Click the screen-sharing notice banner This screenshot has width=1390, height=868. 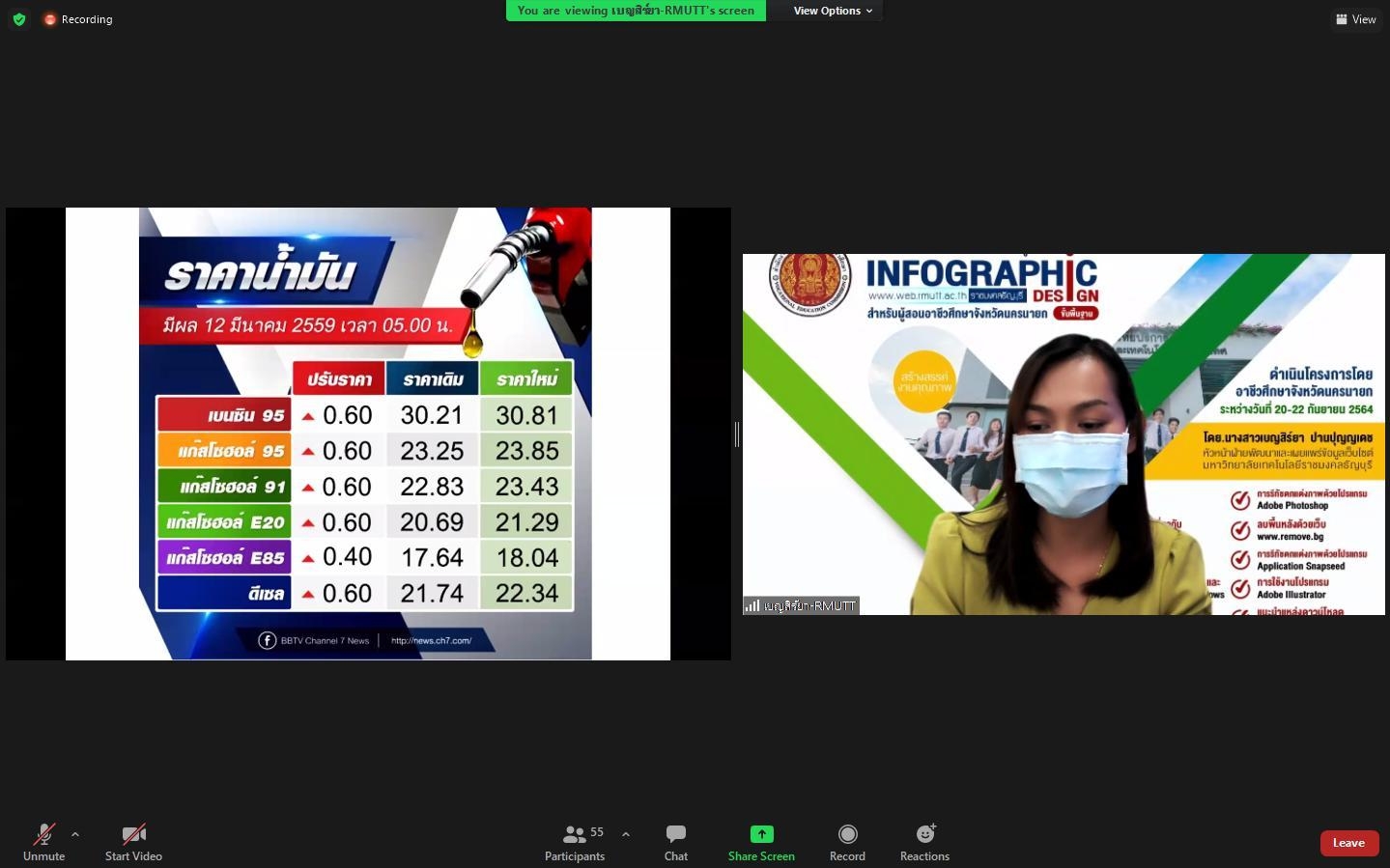[x=636, y=11]
